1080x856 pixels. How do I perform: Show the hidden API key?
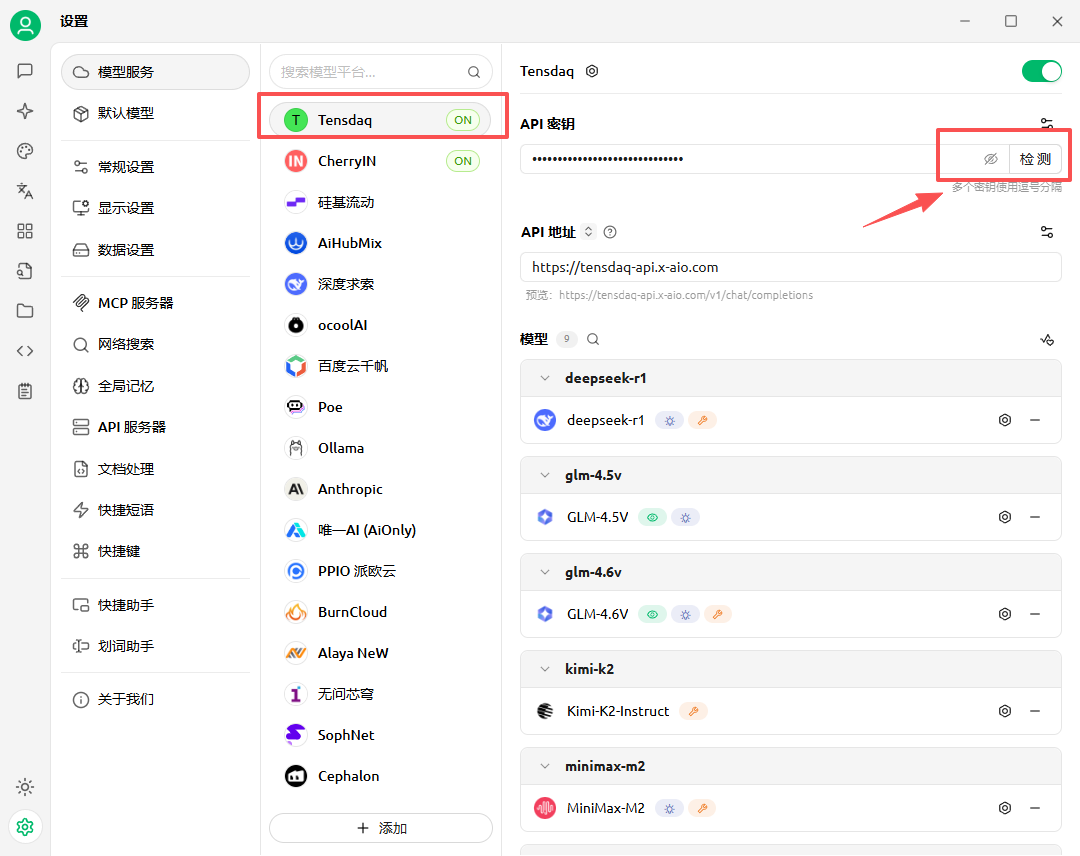tap(990, 159)
